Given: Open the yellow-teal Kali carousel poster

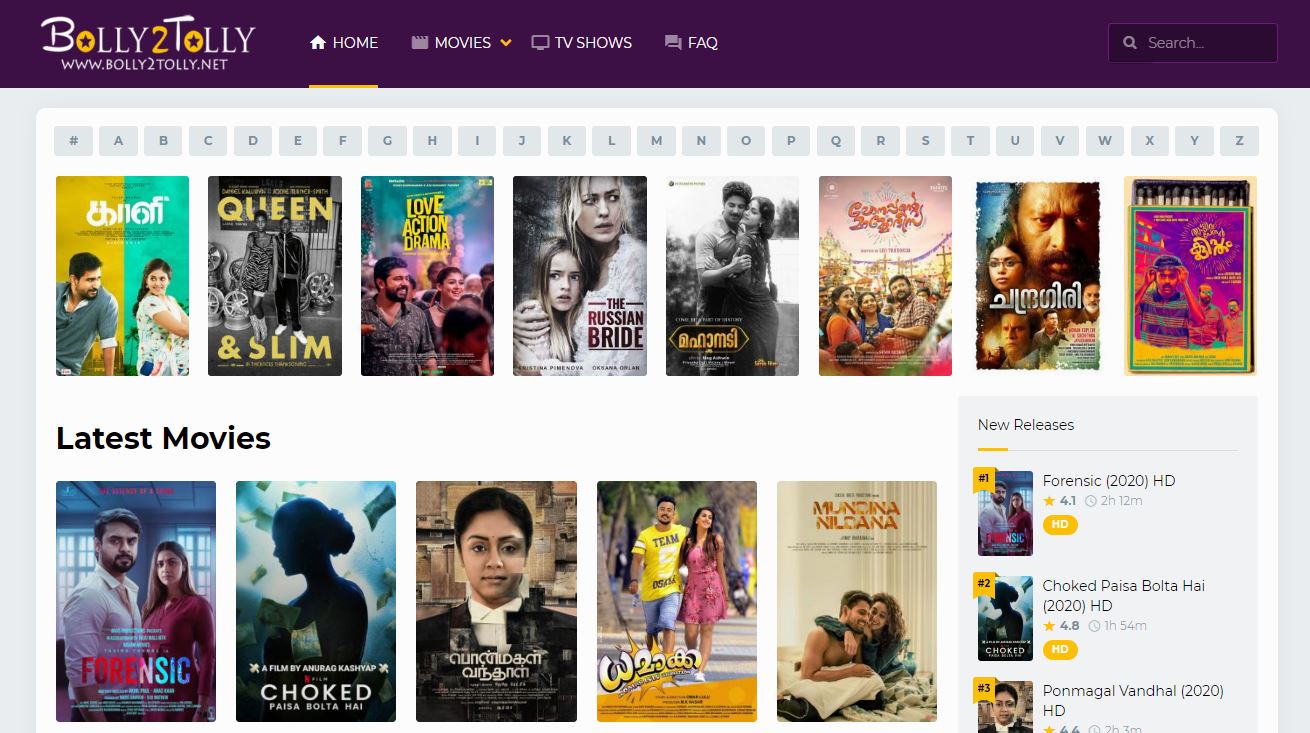Looking at the screenshot, I should [x=122, y=276].
